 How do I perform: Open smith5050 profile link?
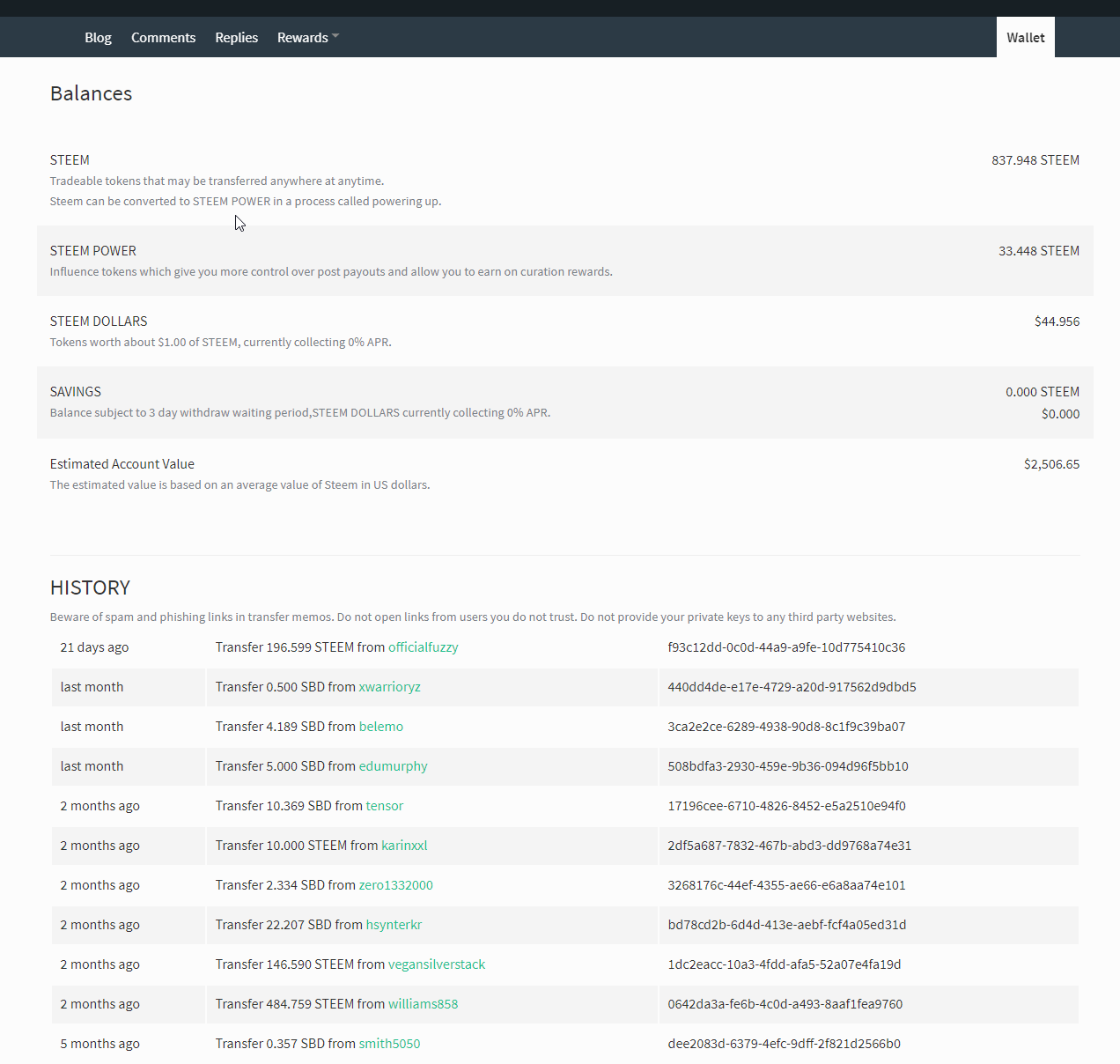389,1044
